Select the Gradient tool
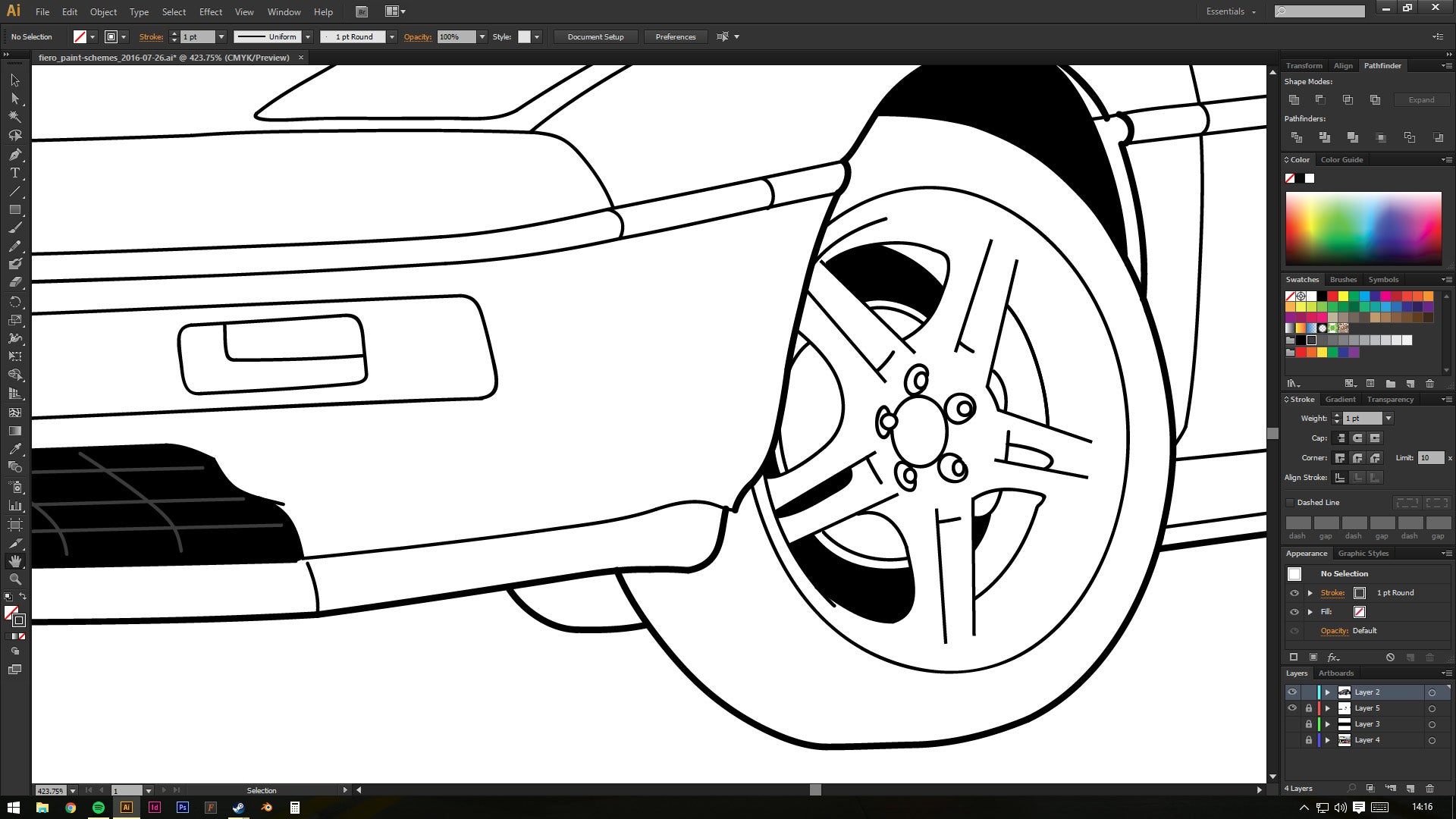Image resolution: width=1456 pixels, height=819 pixels. (x=14, y=431)
